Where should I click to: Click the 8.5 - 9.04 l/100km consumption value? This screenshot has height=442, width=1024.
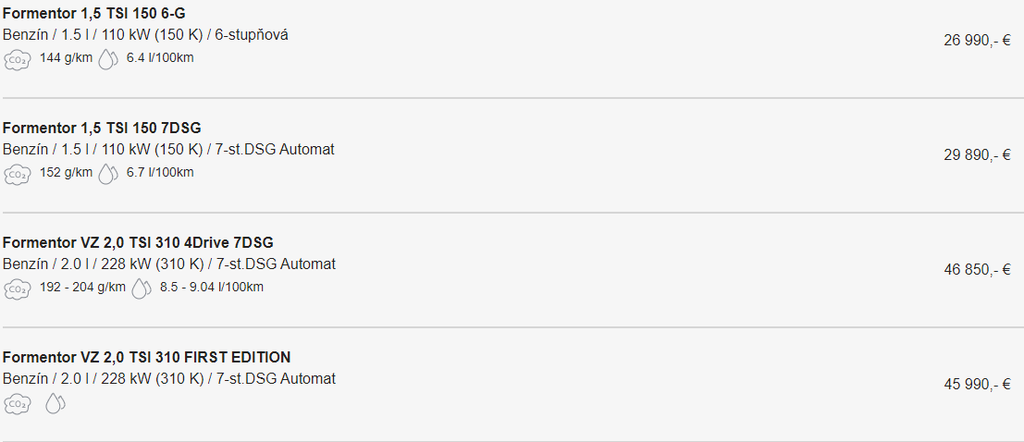click(x=211, y=288)
